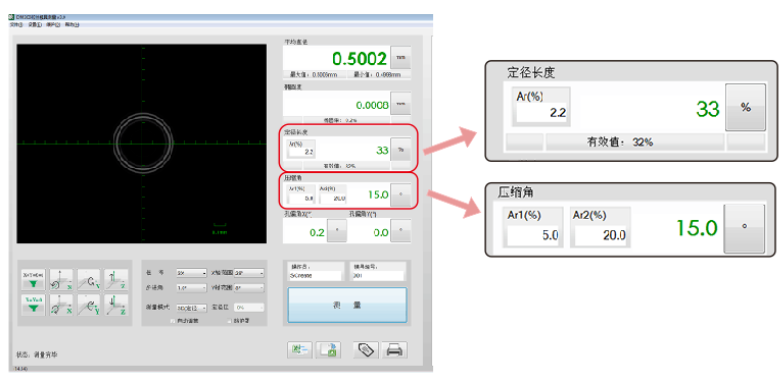Click the mm unit button beside 0.0008
The width and height of the screenshot is (783, 377).
pyautogui.click(x=400, y=104)
